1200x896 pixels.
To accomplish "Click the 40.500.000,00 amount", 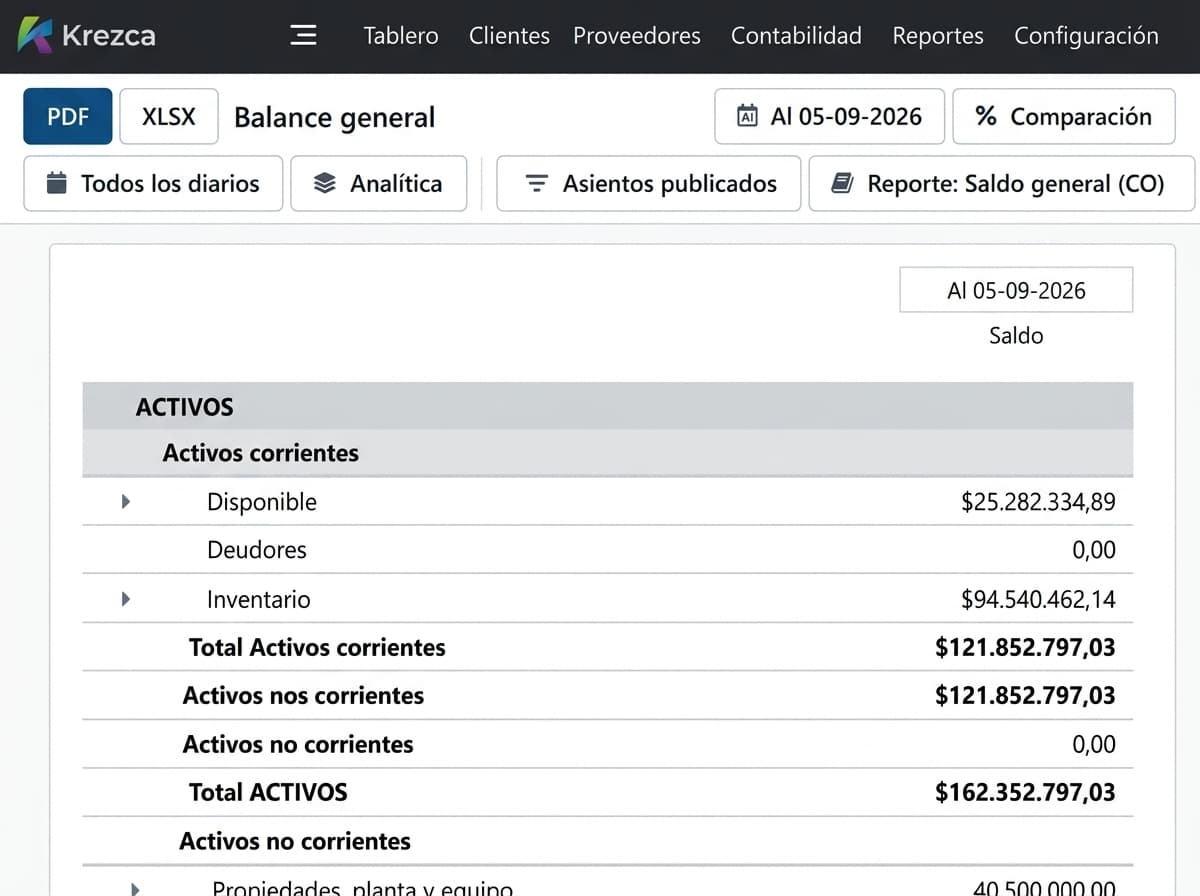I will coord(1044,887).
